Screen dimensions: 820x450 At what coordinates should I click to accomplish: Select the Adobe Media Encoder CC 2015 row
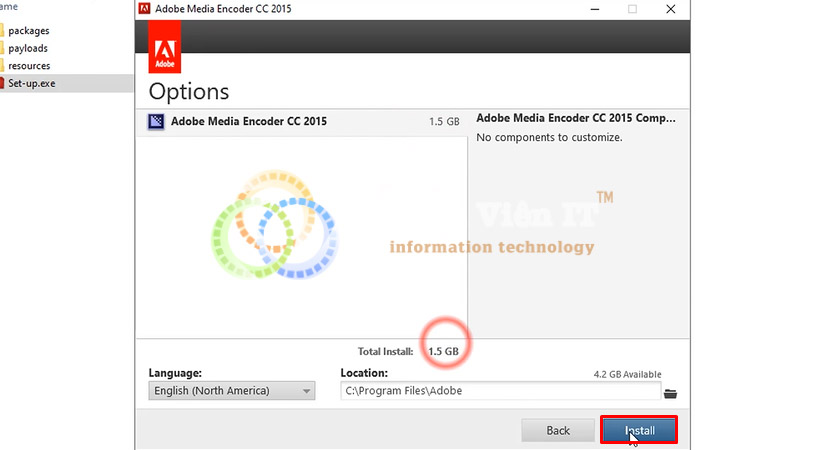[x=302, y=121]
